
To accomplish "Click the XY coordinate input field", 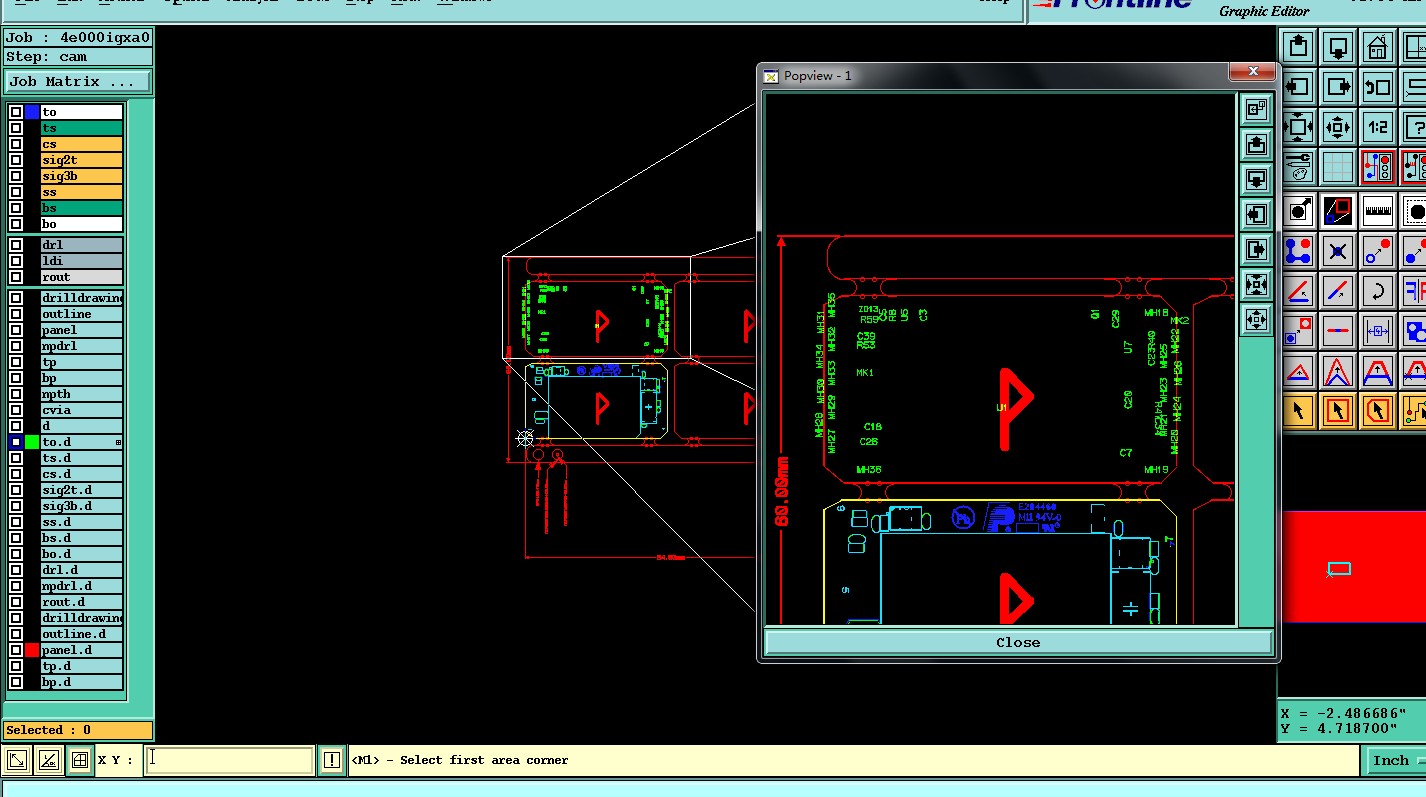I will coord(229,760).
